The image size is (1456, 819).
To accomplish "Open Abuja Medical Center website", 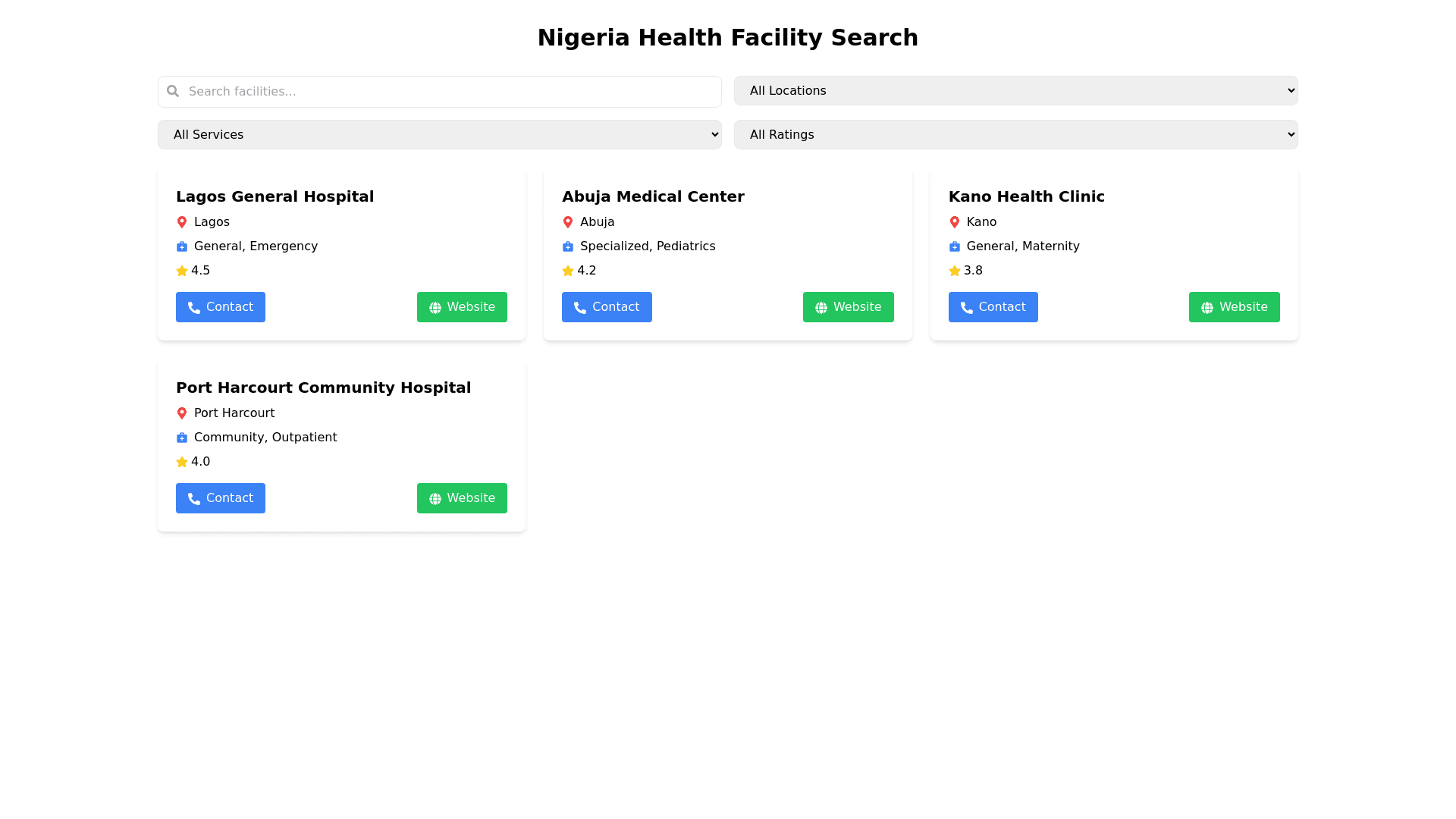I will (x=848, y=307).
